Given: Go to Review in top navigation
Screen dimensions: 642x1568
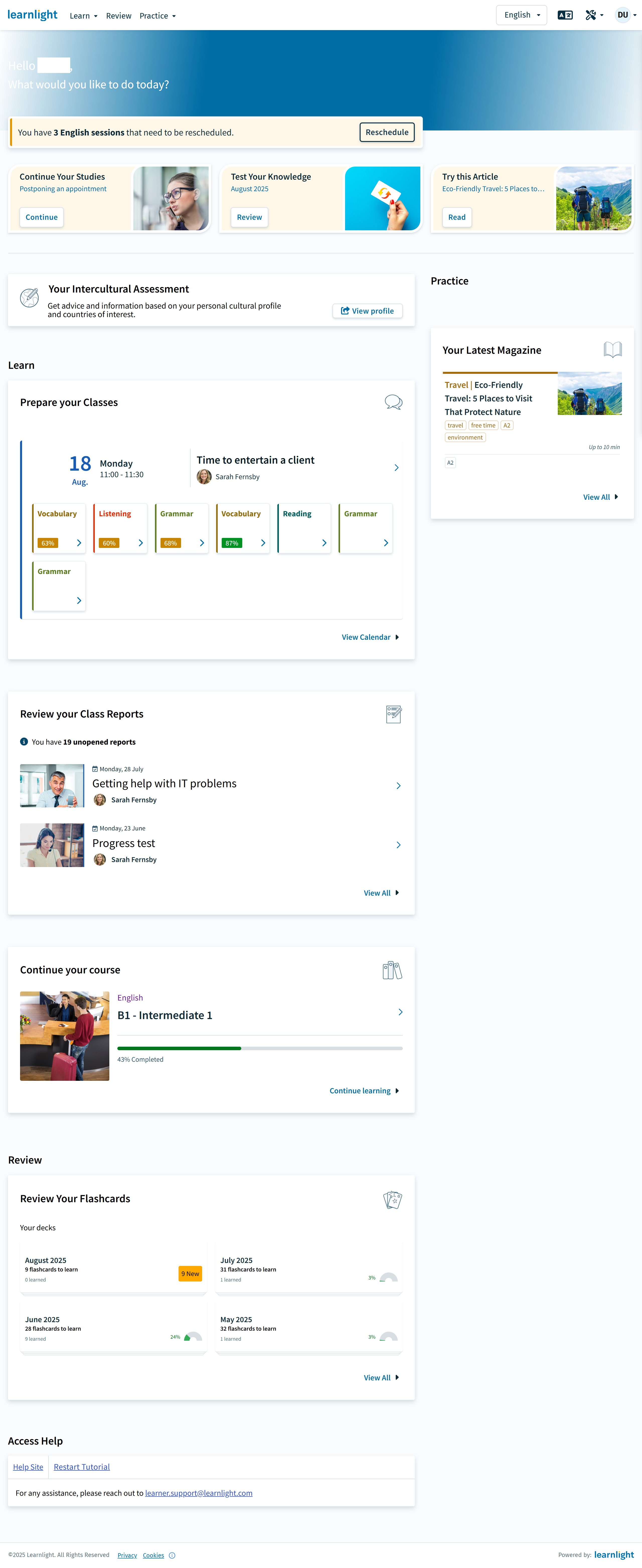Looking at the screenshot, I should pos(119,16).
